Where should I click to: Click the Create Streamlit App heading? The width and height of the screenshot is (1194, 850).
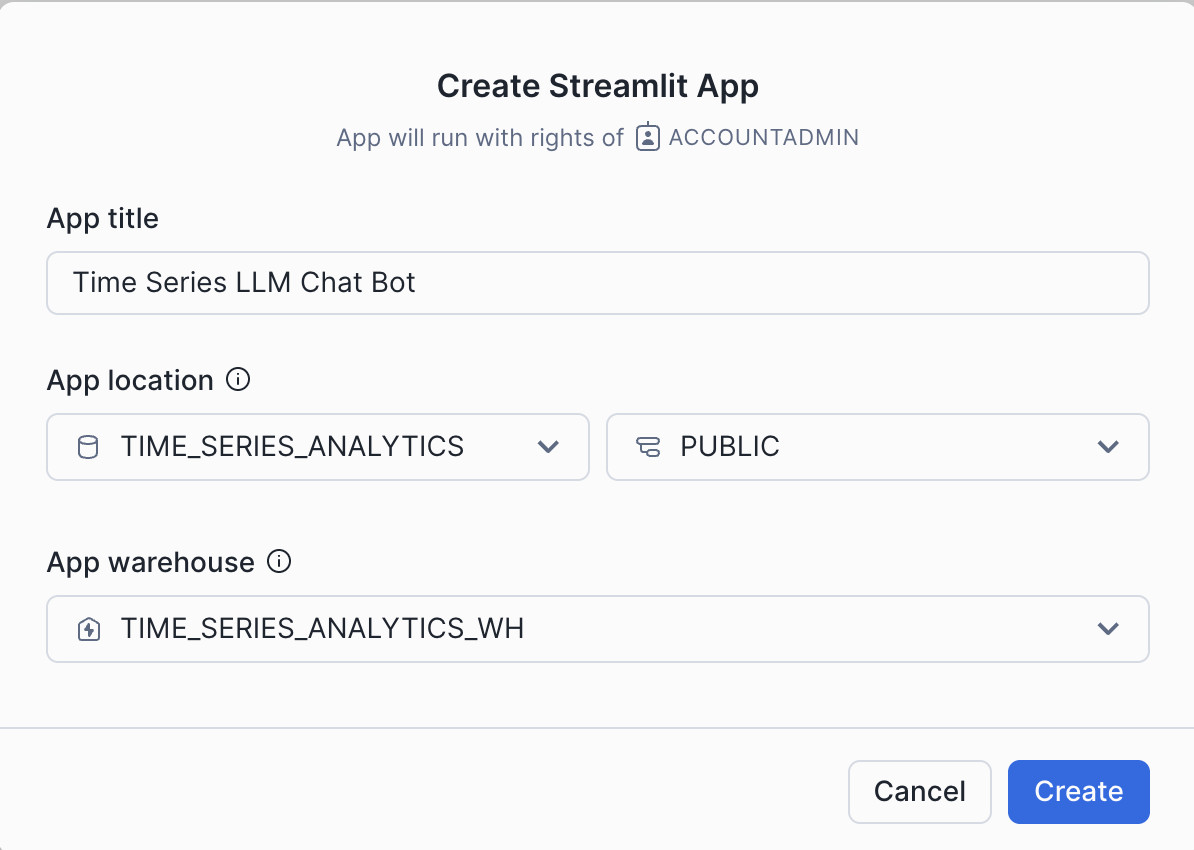coord(597,86)
